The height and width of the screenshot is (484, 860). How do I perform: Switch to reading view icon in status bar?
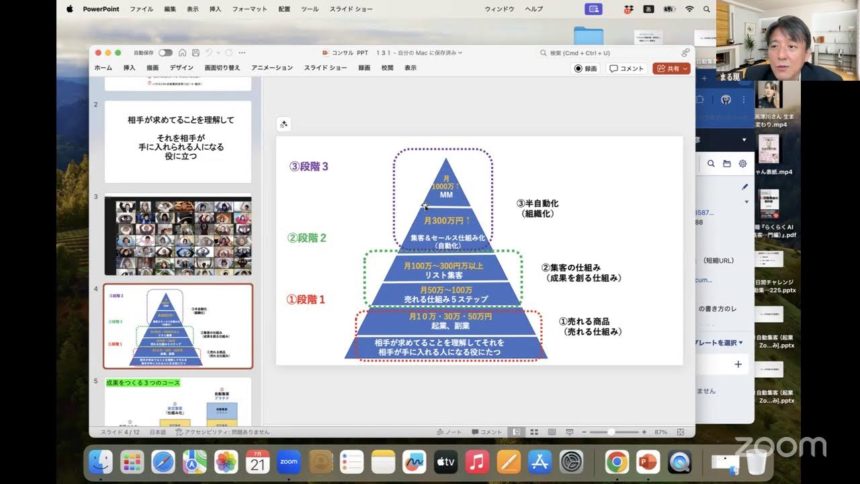(550, 432)
